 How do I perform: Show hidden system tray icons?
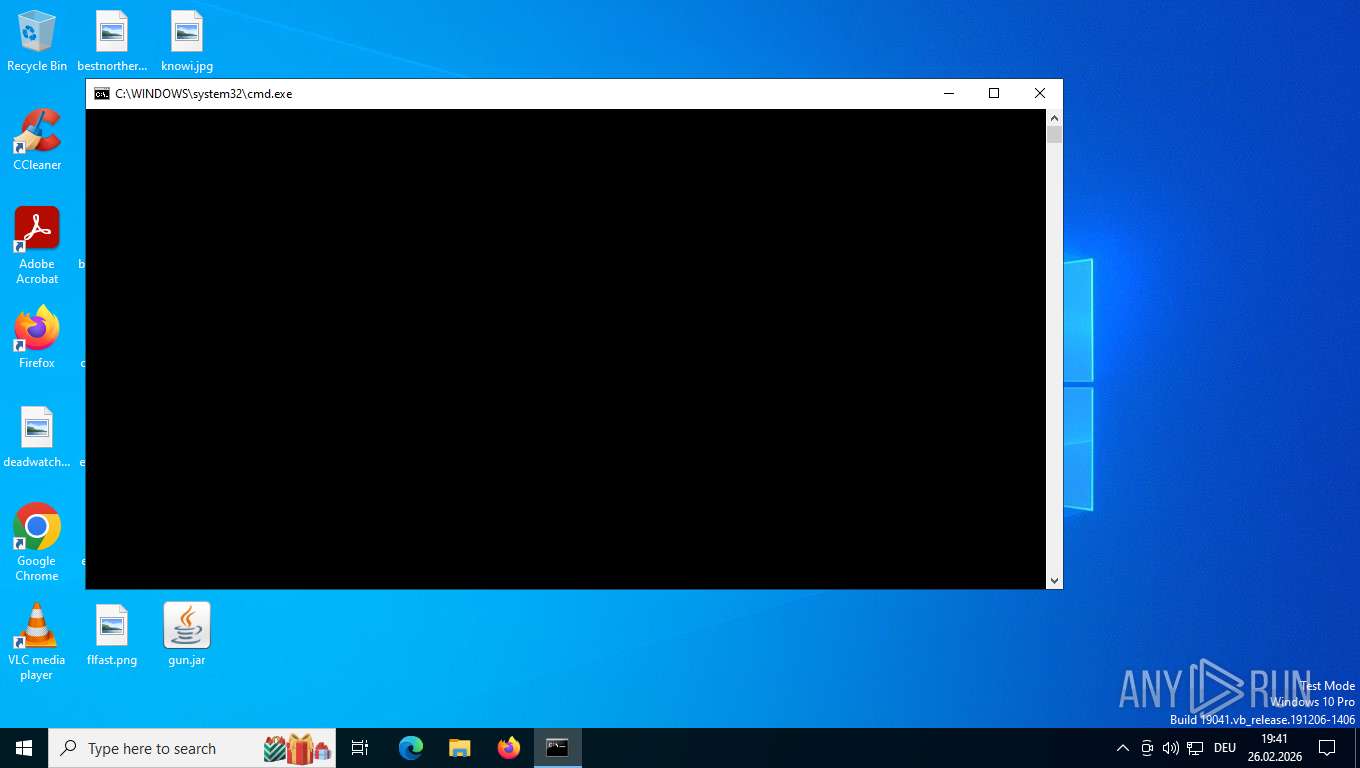point(1122,748)
